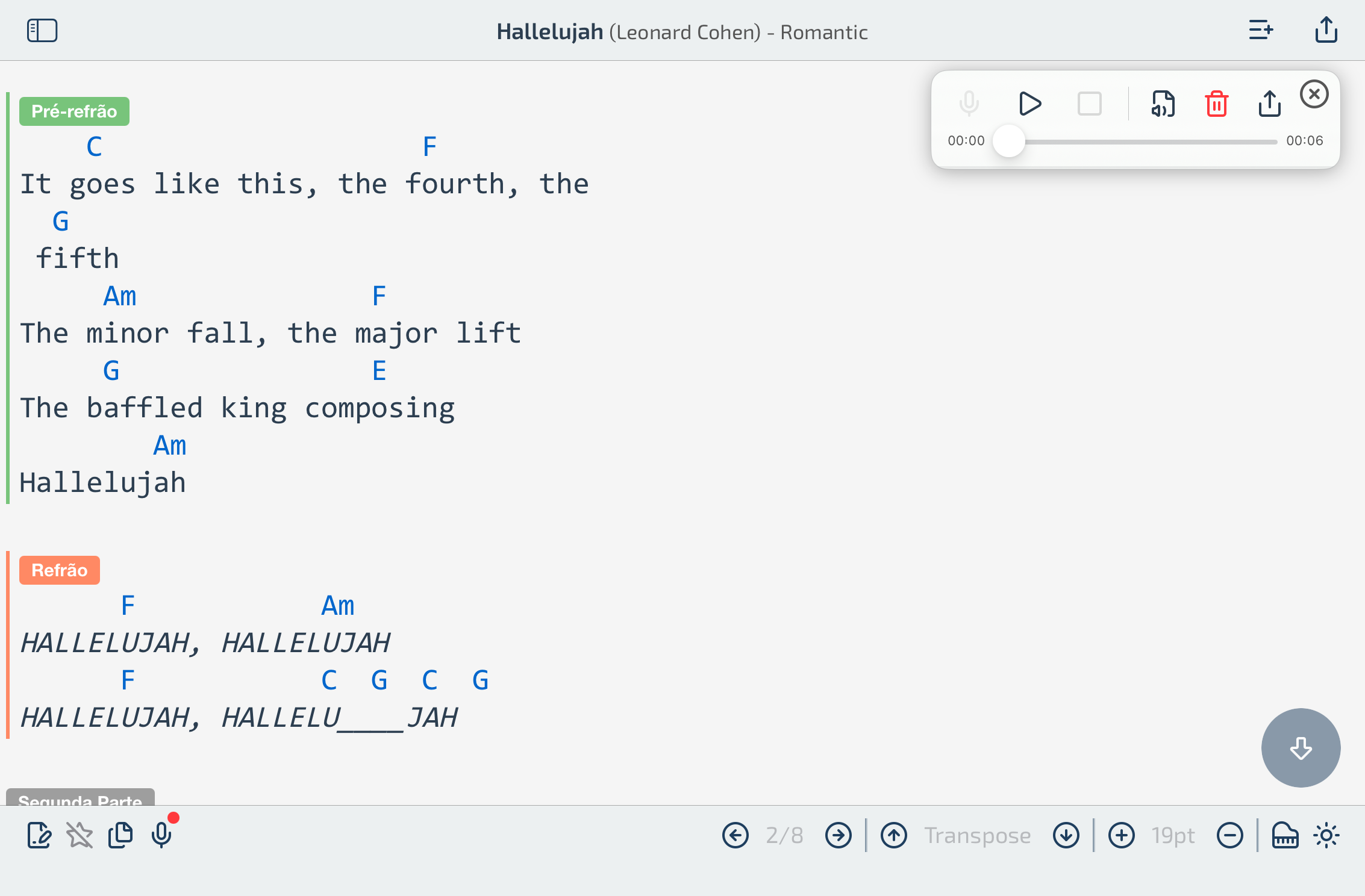The width and height of the screenshot is (1365, 896).
Task: Tap the scroll-down floating button
Action: tap(1301, 748)
